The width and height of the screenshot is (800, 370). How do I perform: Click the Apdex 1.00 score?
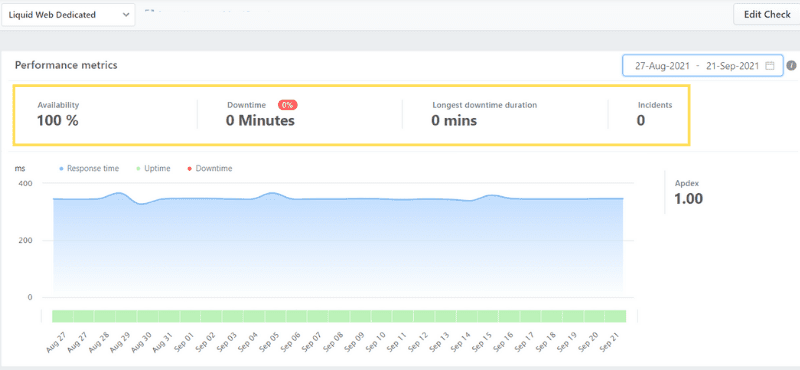pos(689,193)
